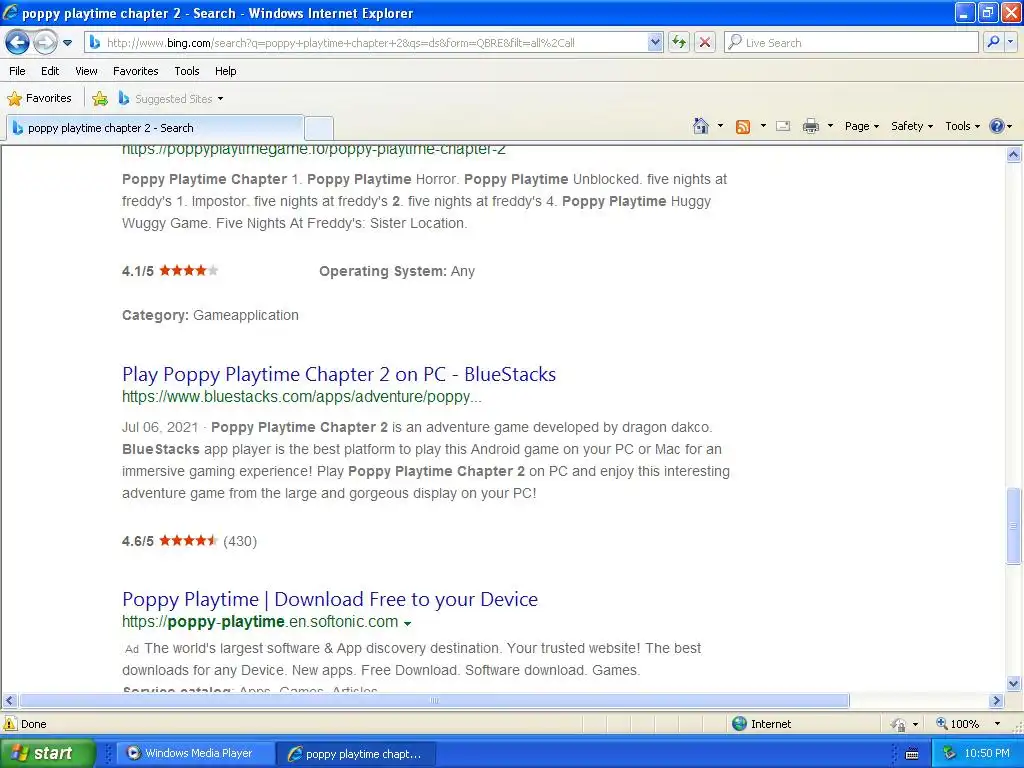Screen dimensions: 1024x768
Task: Click the vertical scrollbar up arrow
Action: [x=1014, y=155]
